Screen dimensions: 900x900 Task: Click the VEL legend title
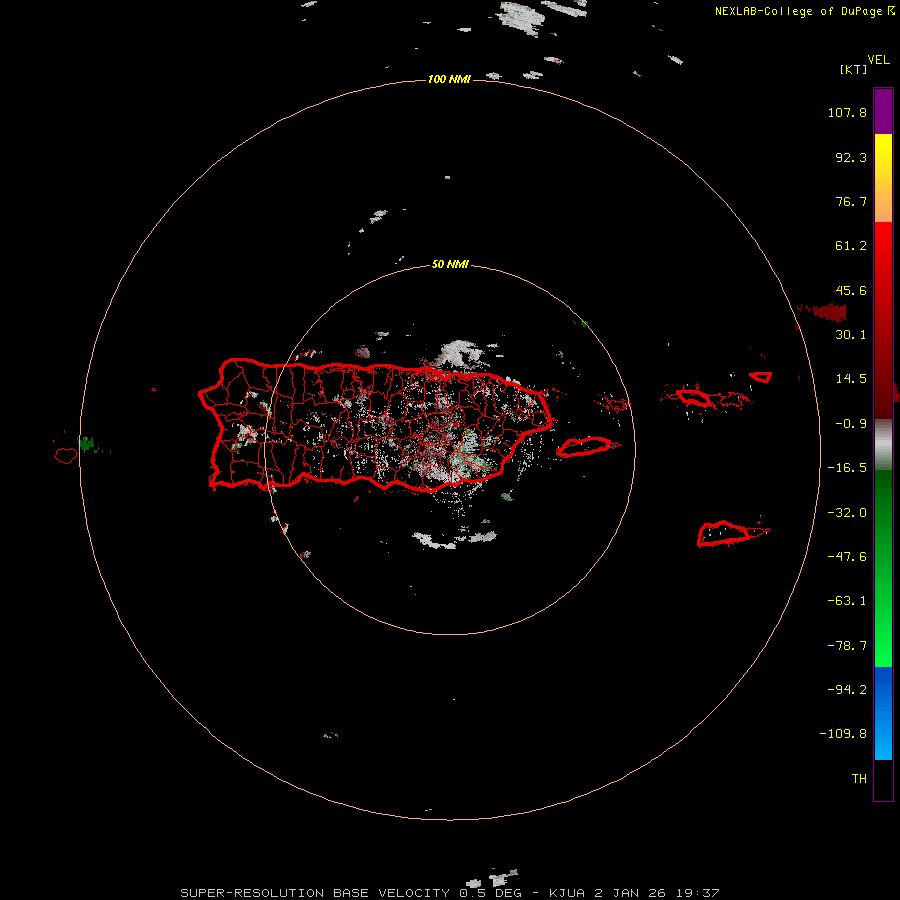(879, 60)
